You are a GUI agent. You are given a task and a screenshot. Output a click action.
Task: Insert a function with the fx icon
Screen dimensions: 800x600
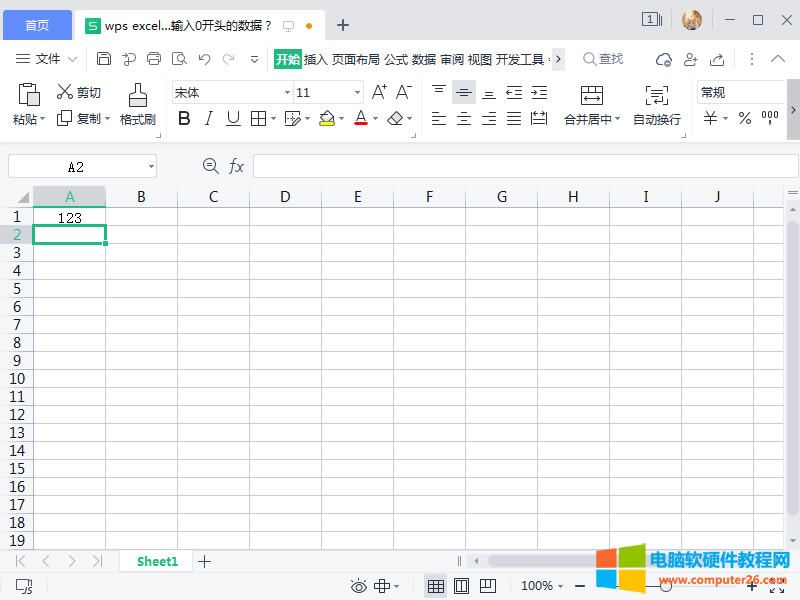[x=237, y=166]
